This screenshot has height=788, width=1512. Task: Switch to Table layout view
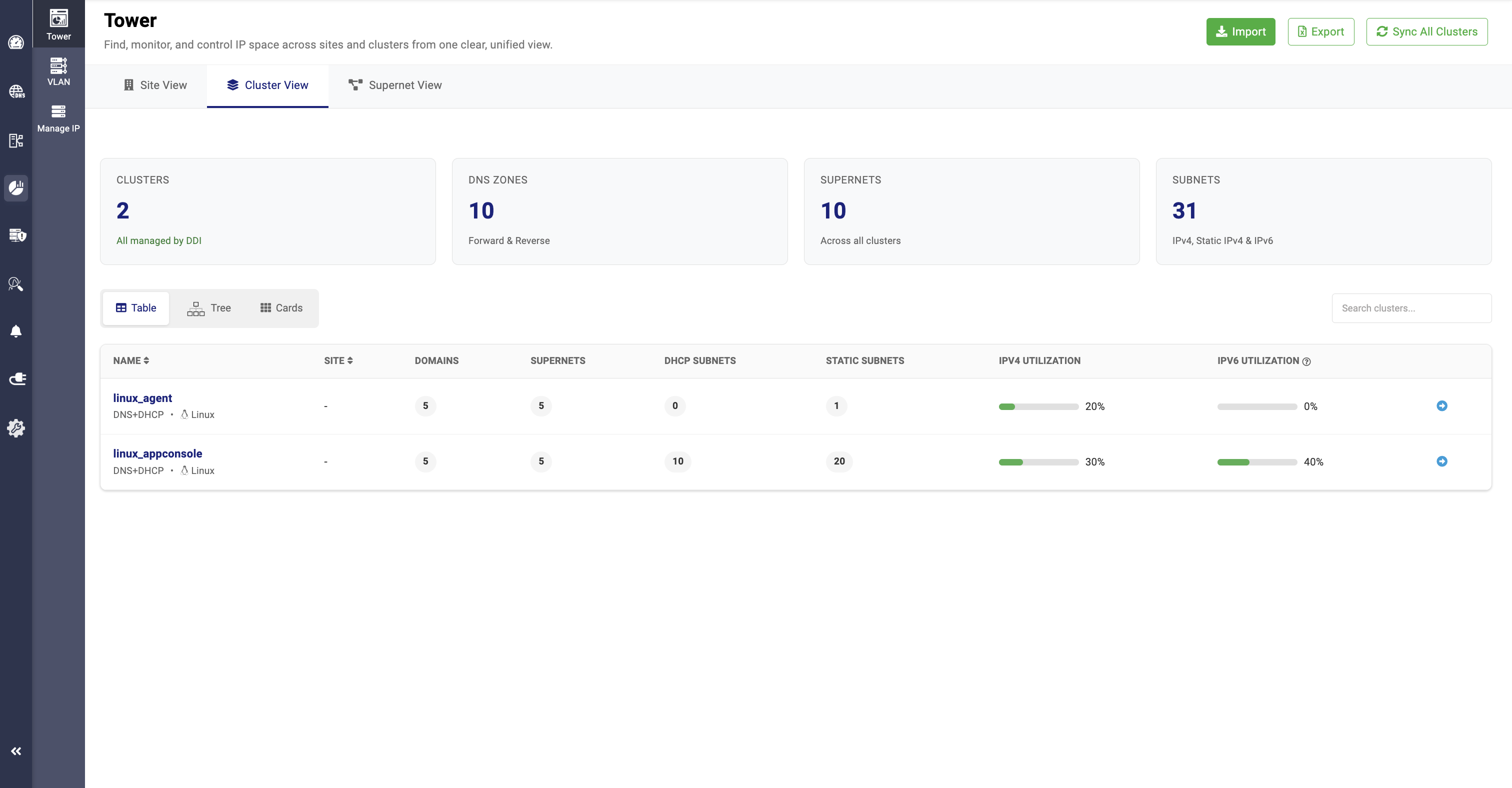click(x=135, y=308)
